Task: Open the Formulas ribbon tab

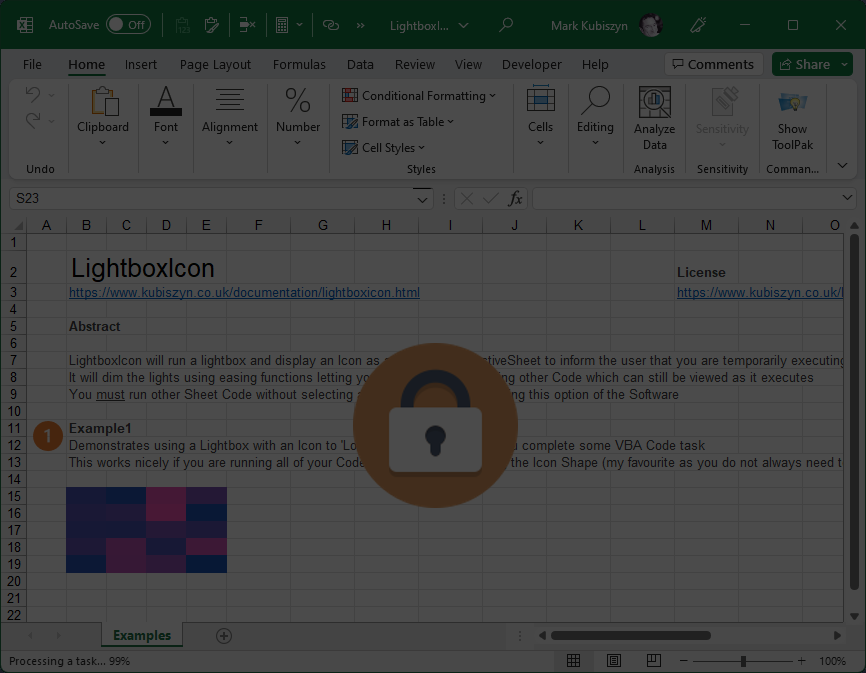Action: (x=299, y=64)
